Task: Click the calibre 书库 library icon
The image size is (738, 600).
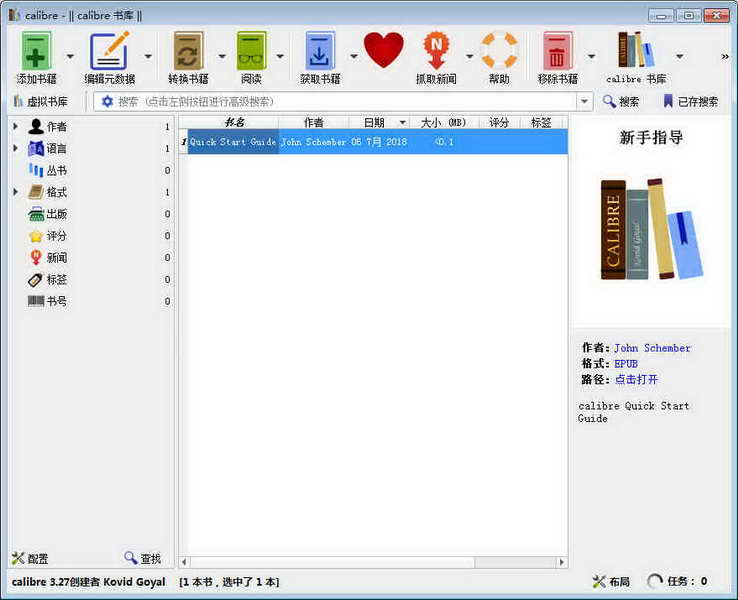Action: [636, 50]
